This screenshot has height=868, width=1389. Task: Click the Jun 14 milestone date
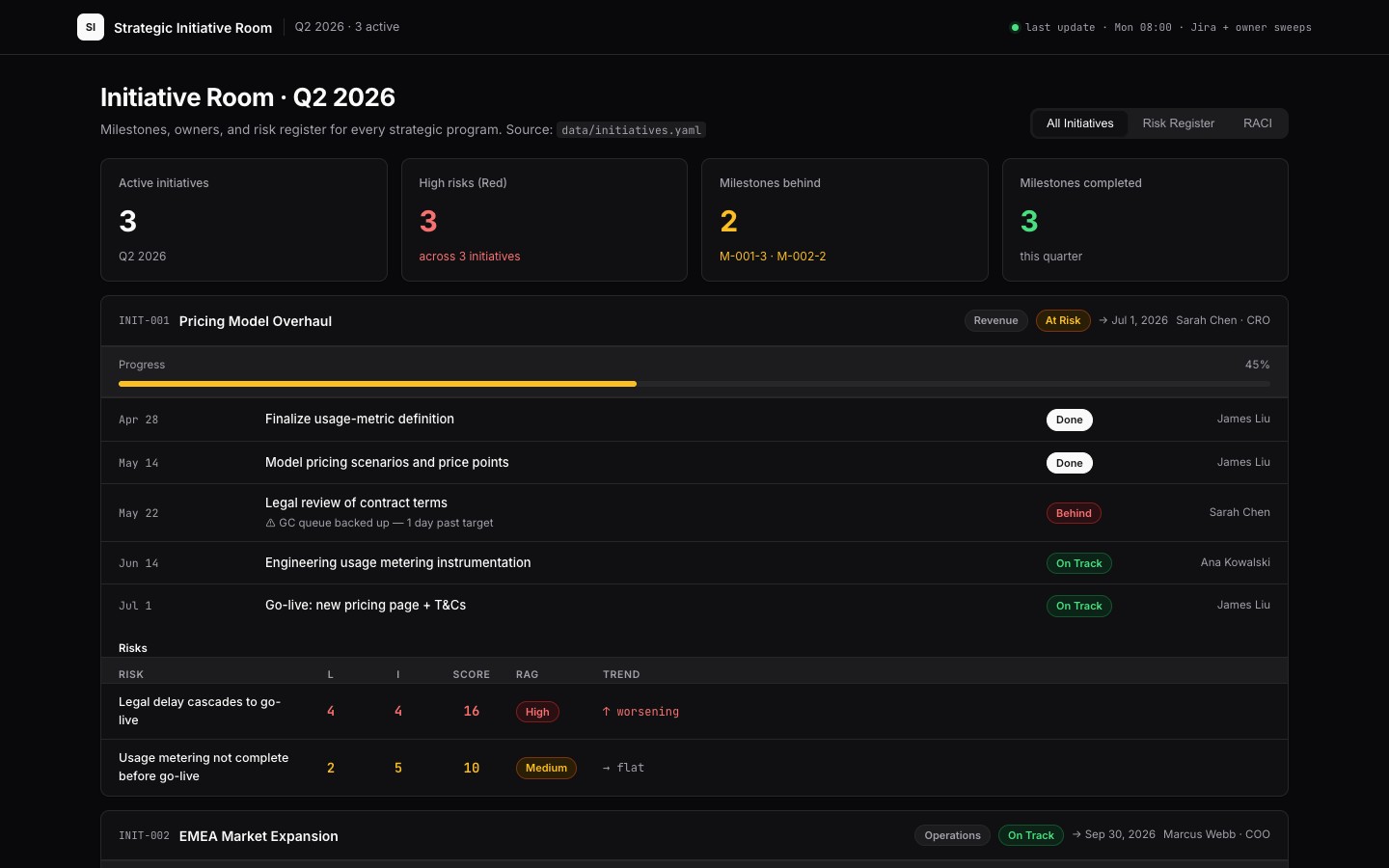139,563
